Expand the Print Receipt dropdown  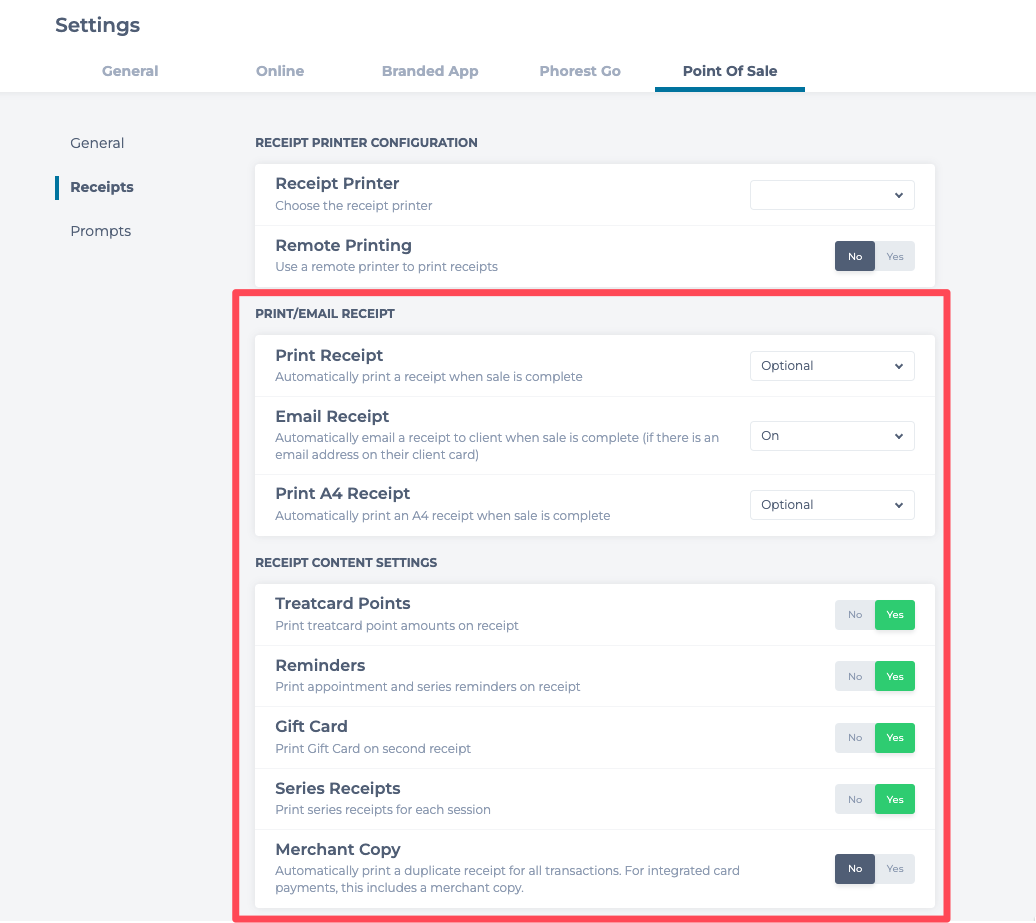(832, 366)
